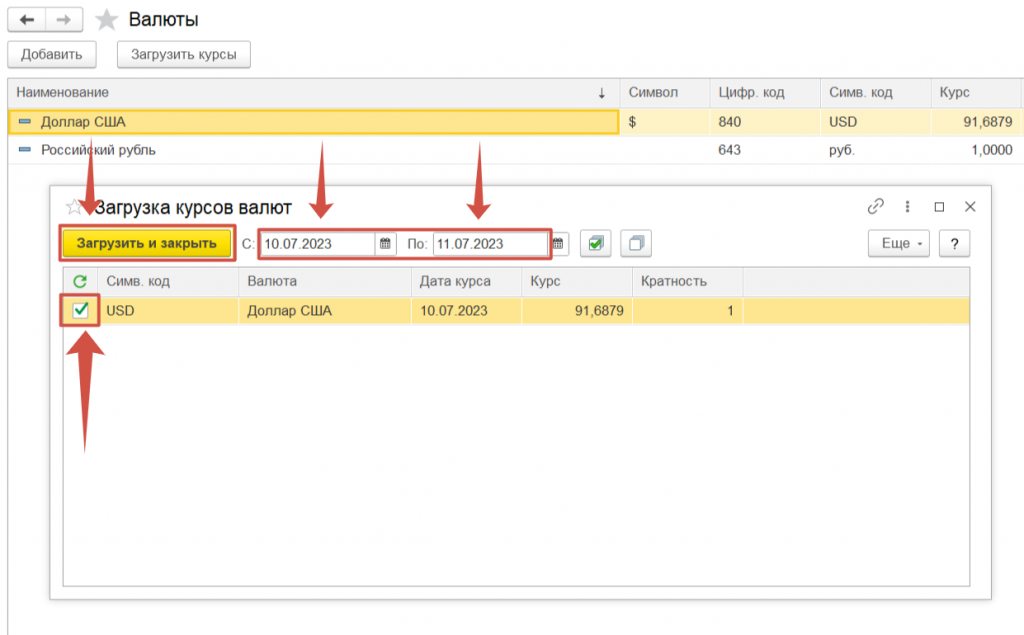Click the forward navigation arrow
1024x635 pixels.
(x=64, y=19)
